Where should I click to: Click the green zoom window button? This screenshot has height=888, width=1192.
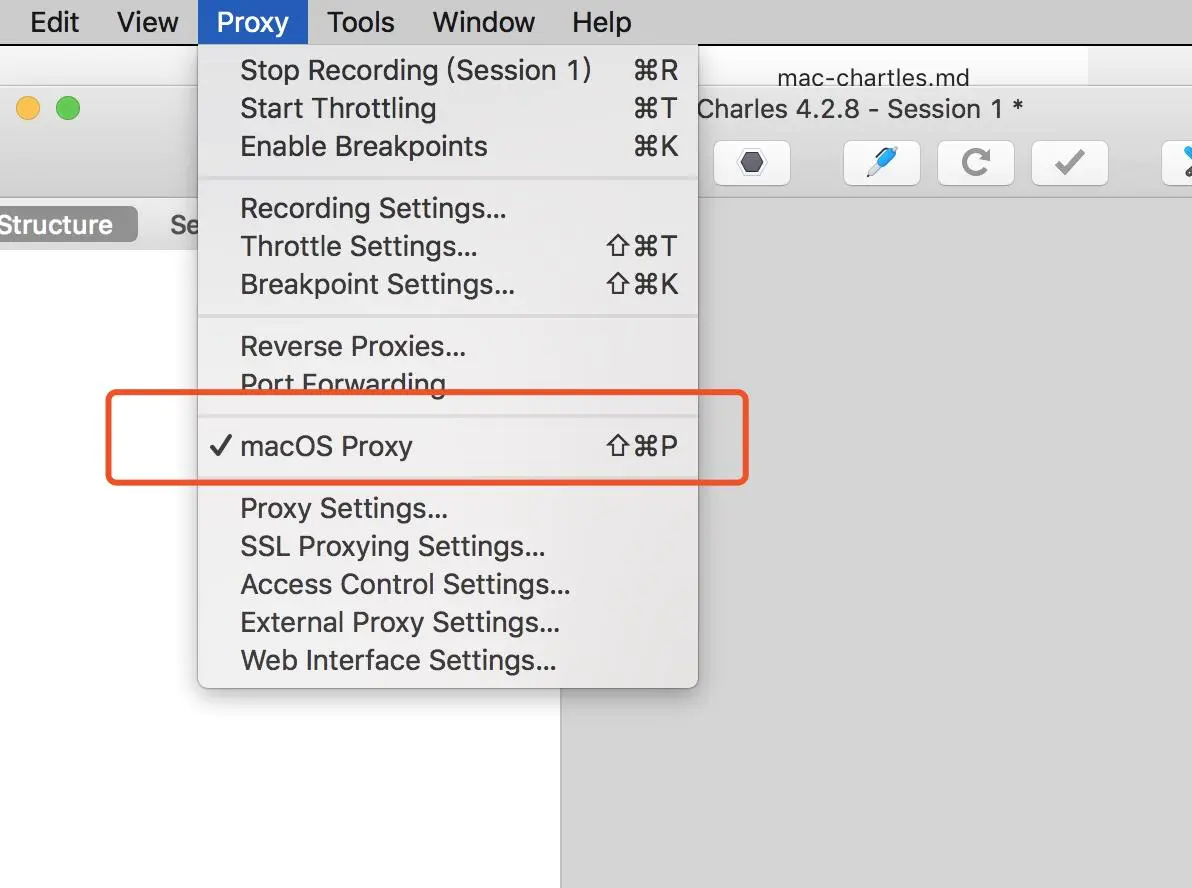(x=68, y=108)
